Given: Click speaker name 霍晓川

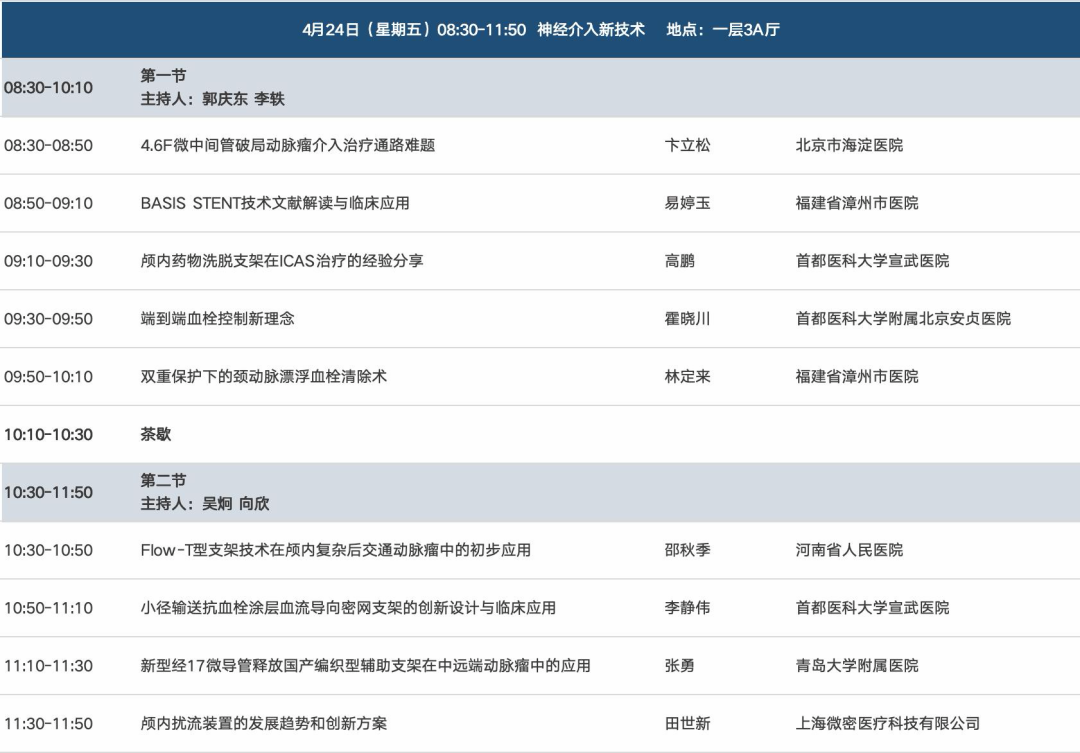Looking at the screenshot, I should click(x=687, y=319).
